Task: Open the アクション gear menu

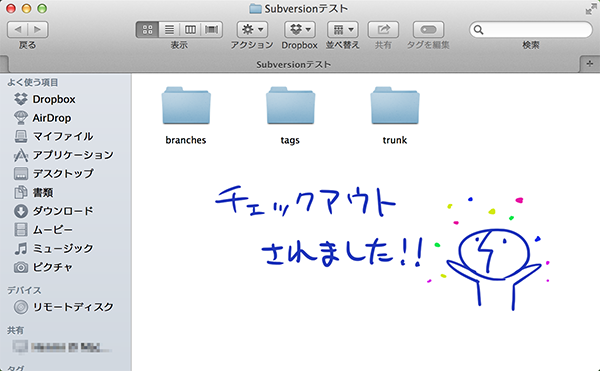Action: [252, 29]
